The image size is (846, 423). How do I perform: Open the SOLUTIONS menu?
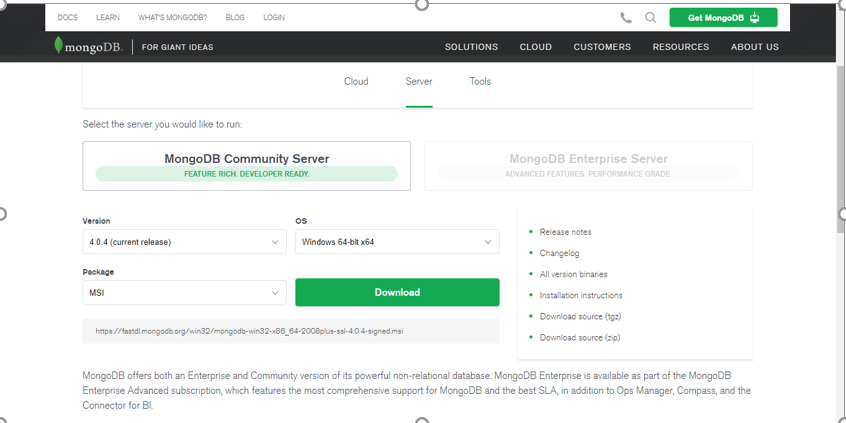pos(471,47)
